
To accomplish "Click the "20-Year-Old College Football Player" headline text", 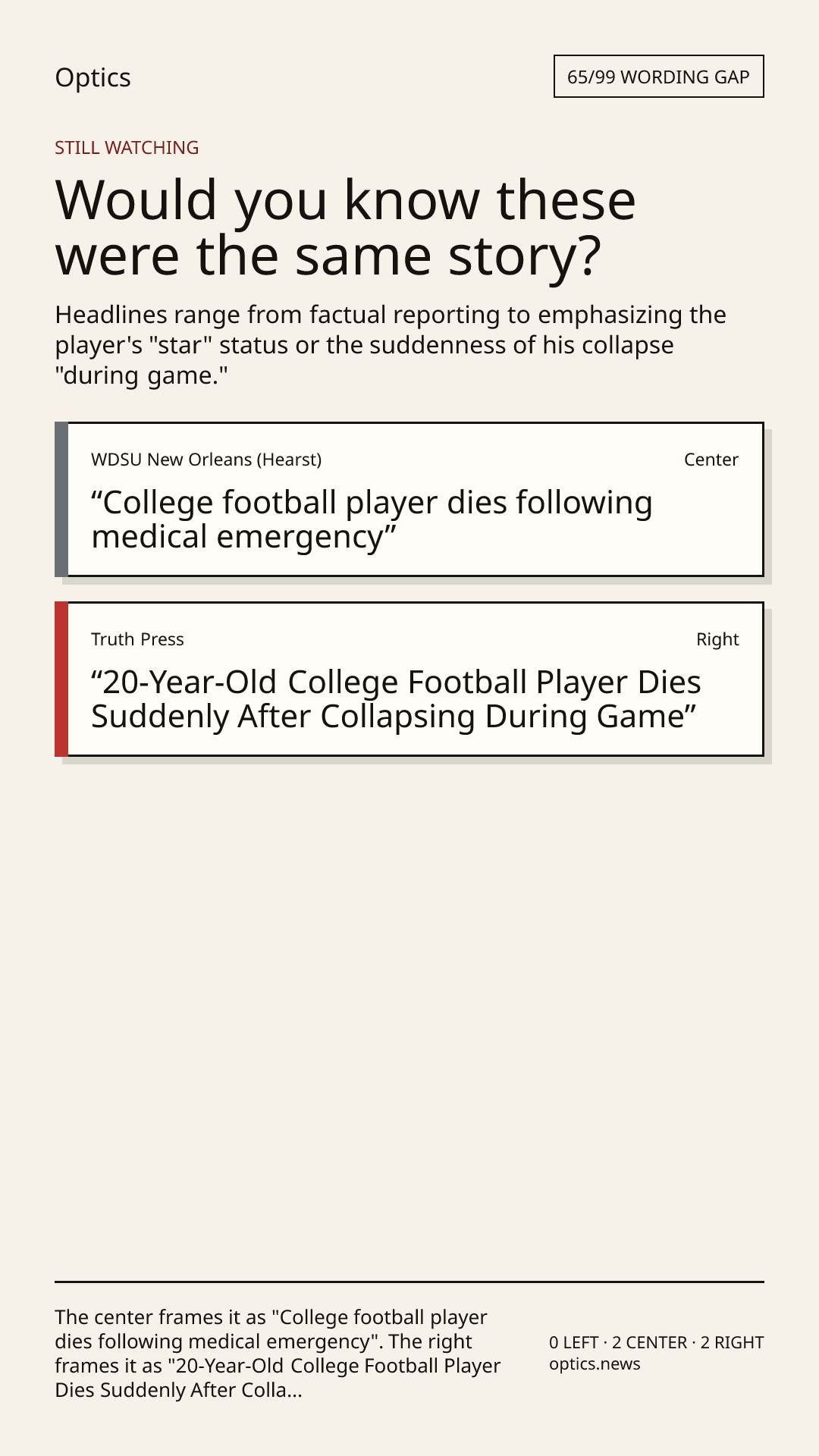I will [x=396, y=699].
